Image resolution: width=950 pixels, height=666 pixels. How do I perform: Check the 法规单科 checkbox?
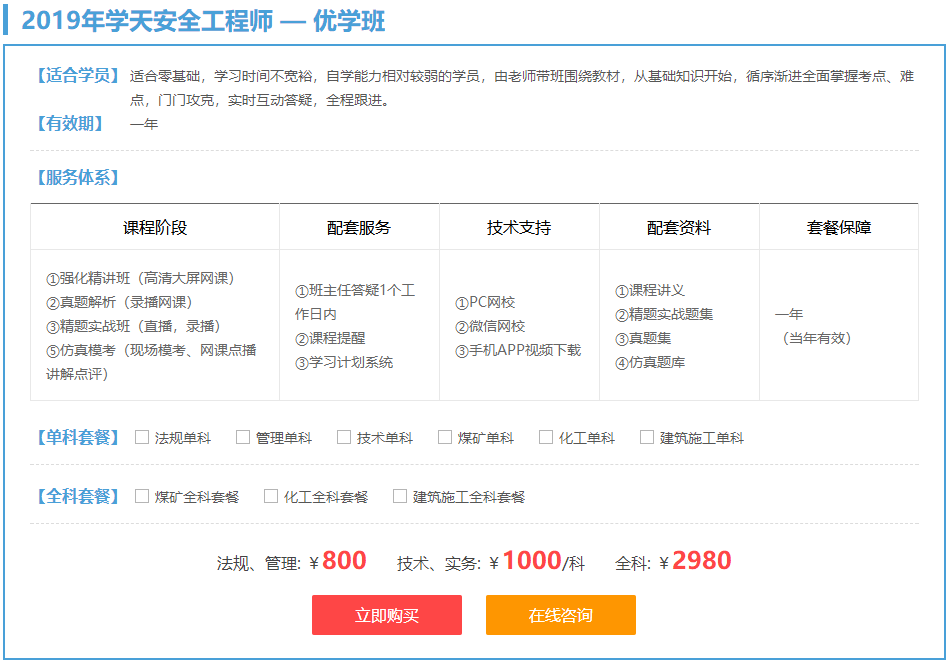click(x=142, y=437)
